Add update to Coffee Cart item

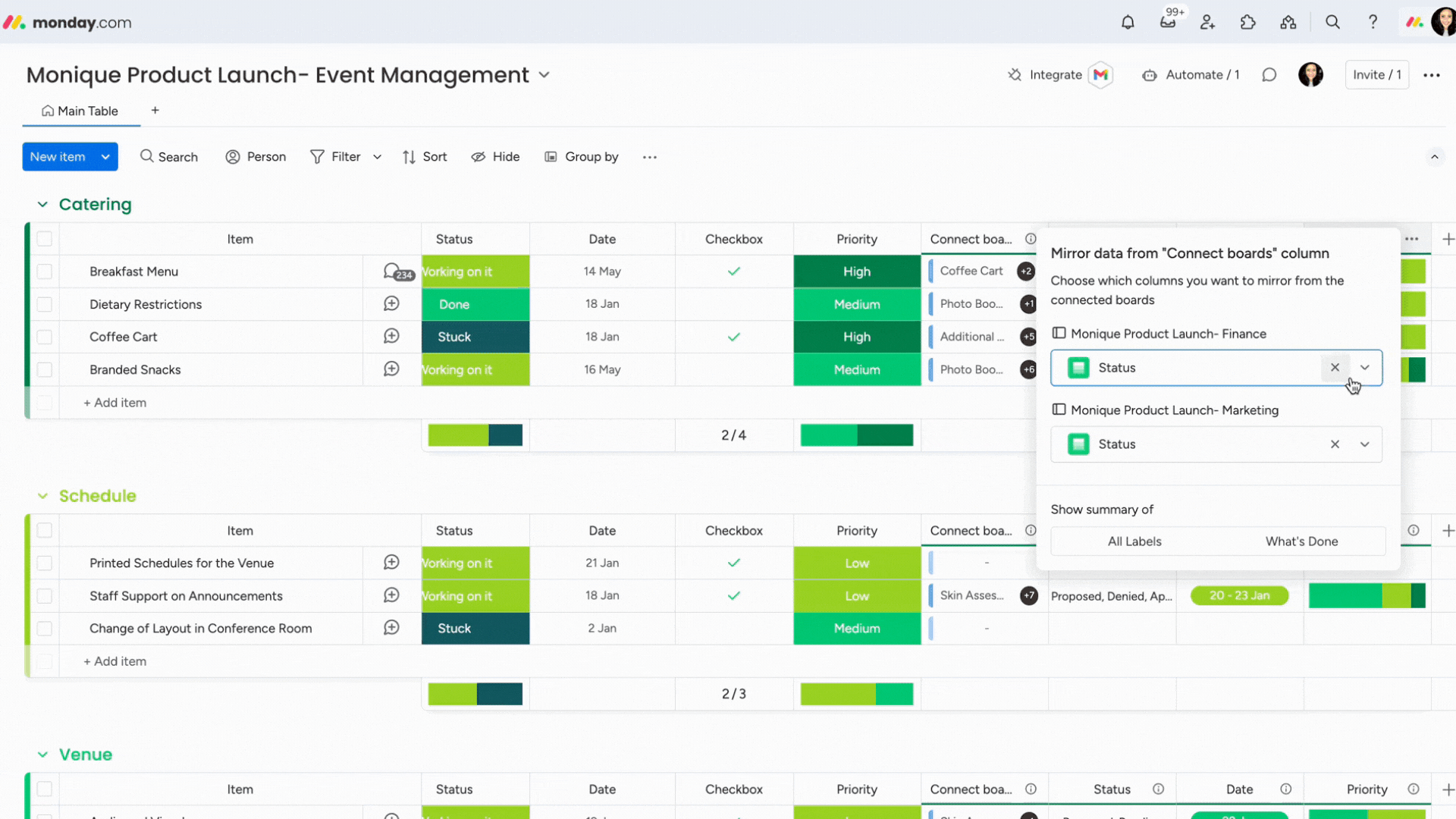391,337
